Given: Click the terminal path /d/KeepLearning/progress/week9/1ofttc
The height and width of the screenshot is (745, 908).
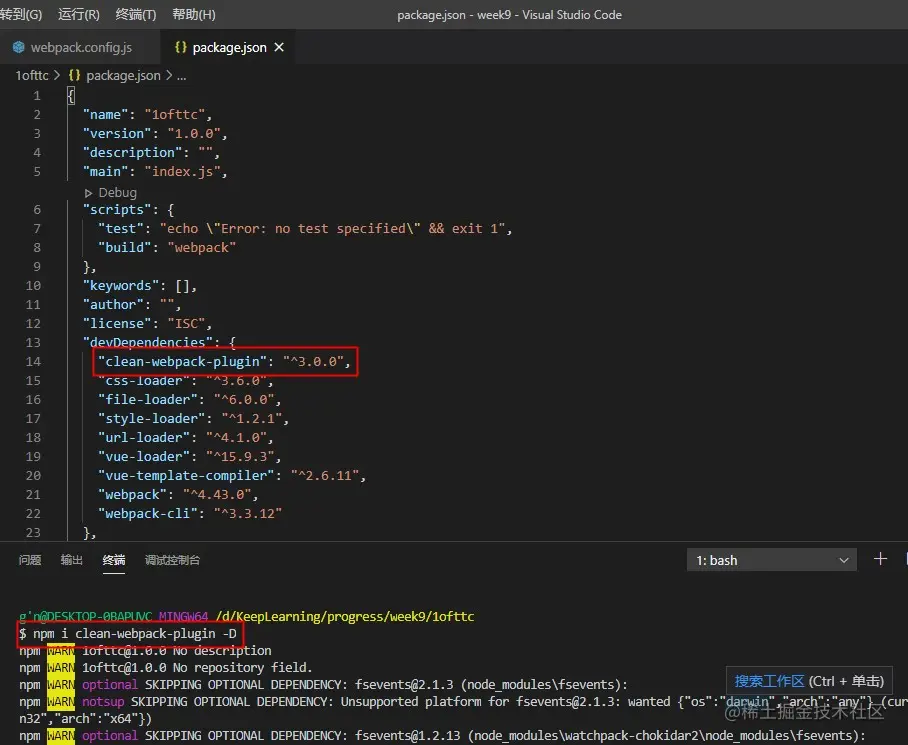Looking at the screenshot, I should coord(345,616).
